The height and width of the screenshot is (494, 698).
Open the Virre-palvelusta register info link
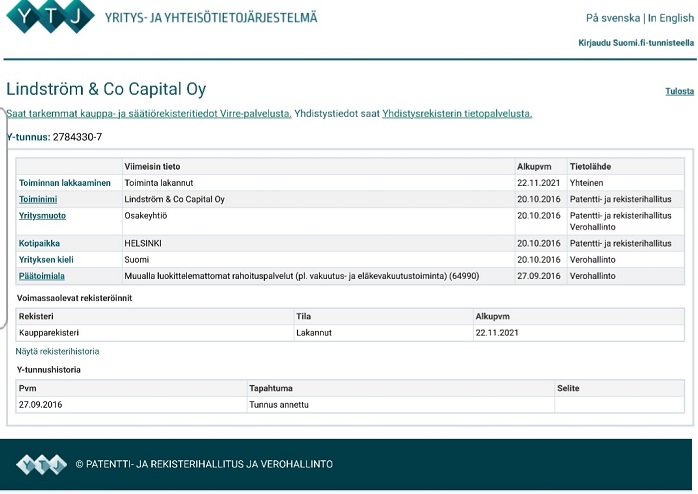coord(149,113)
